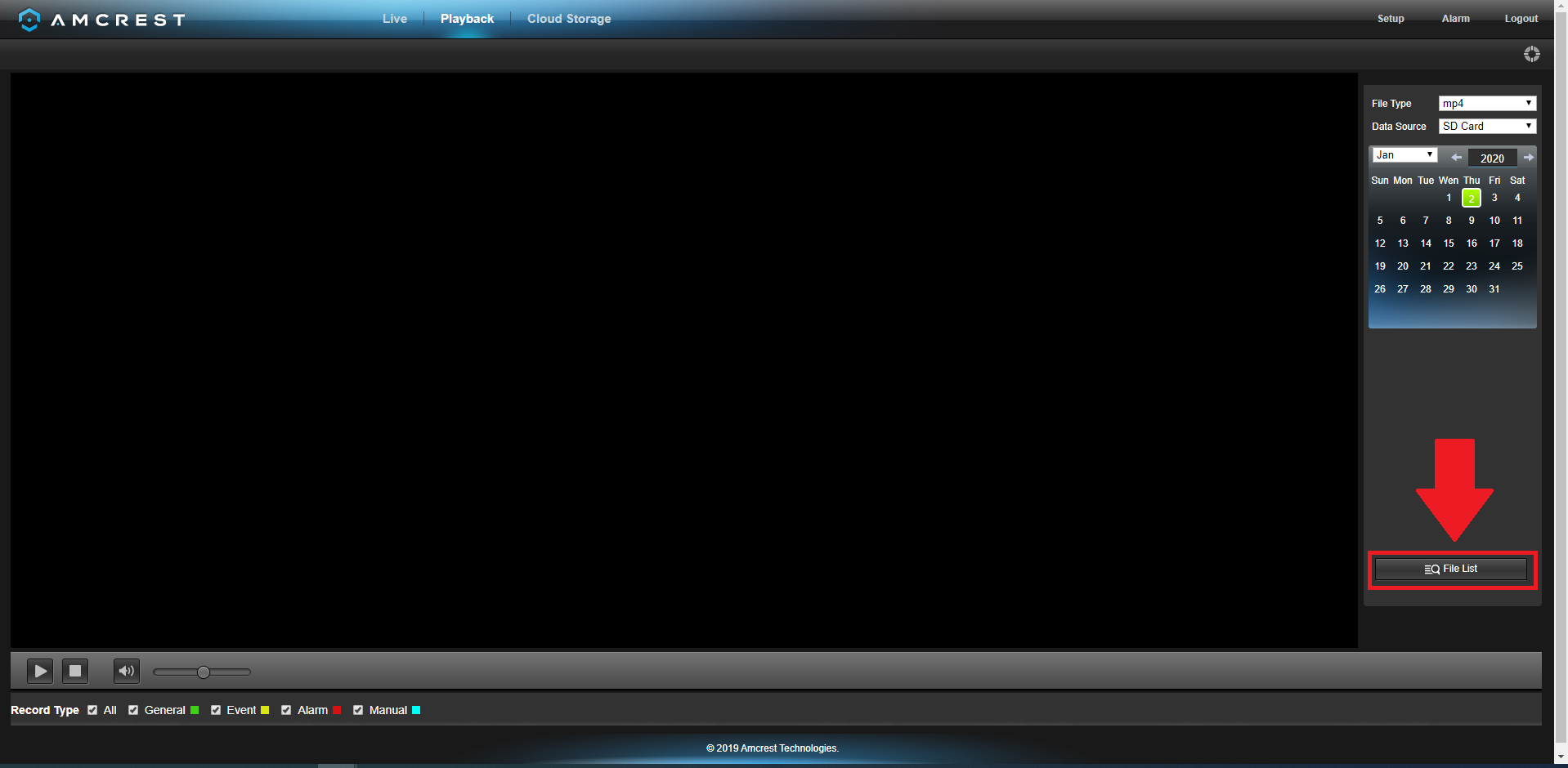The height and width of the screenshot is (768, 1568).
Task: Go to previous year with left arrow
Action: 1456,158
